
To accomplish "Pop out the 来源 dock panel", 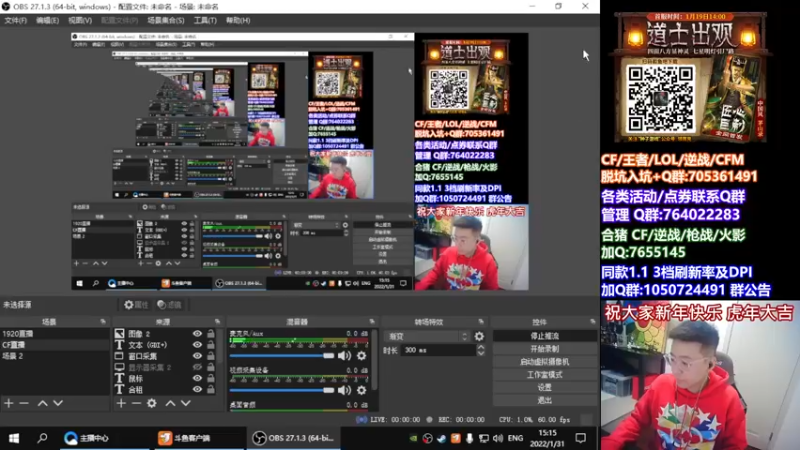I will point(217,322).
